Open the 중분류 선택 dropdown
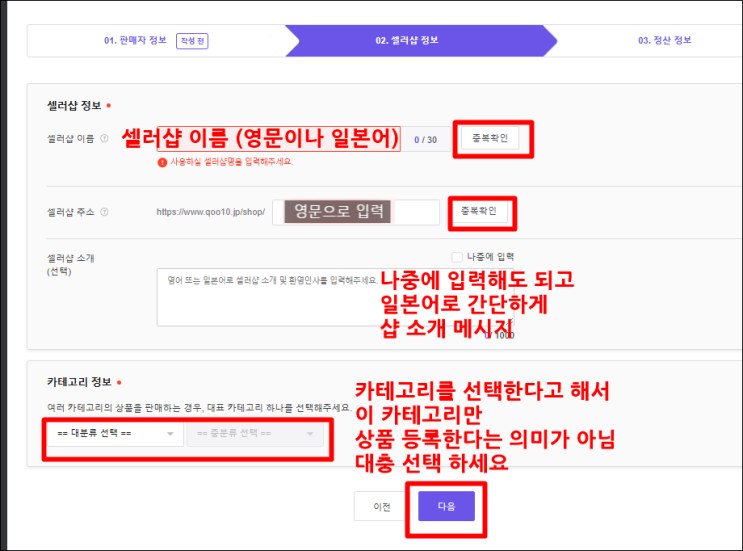Image resolution: width=743 pixels, height=551 pixels. click(255, 434)
